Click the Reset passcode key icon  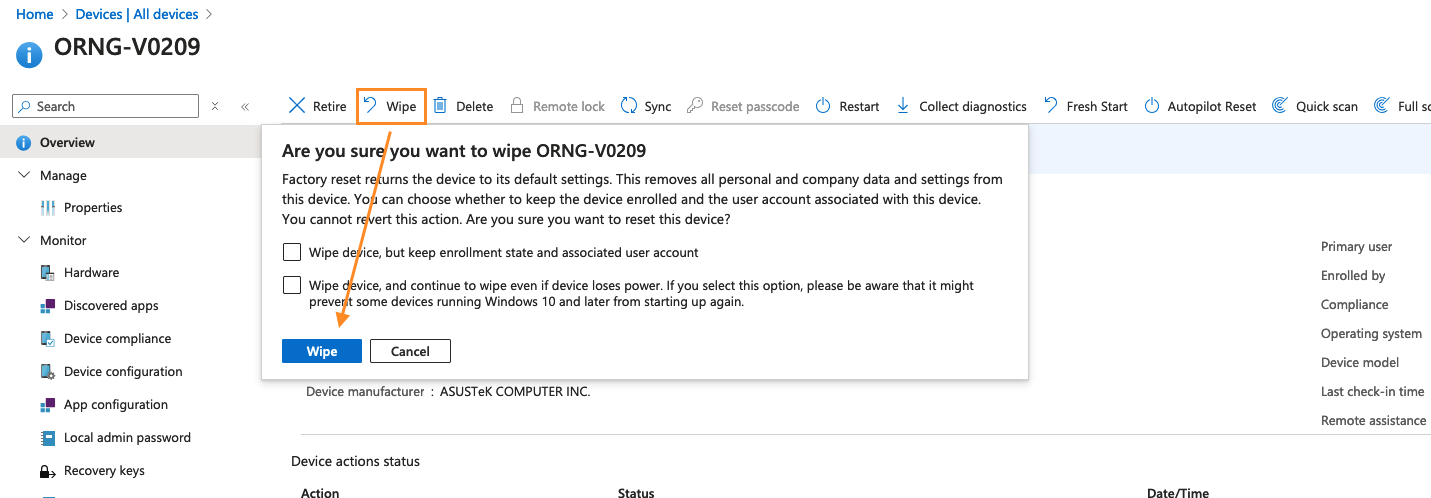click(x=695, y=105)
